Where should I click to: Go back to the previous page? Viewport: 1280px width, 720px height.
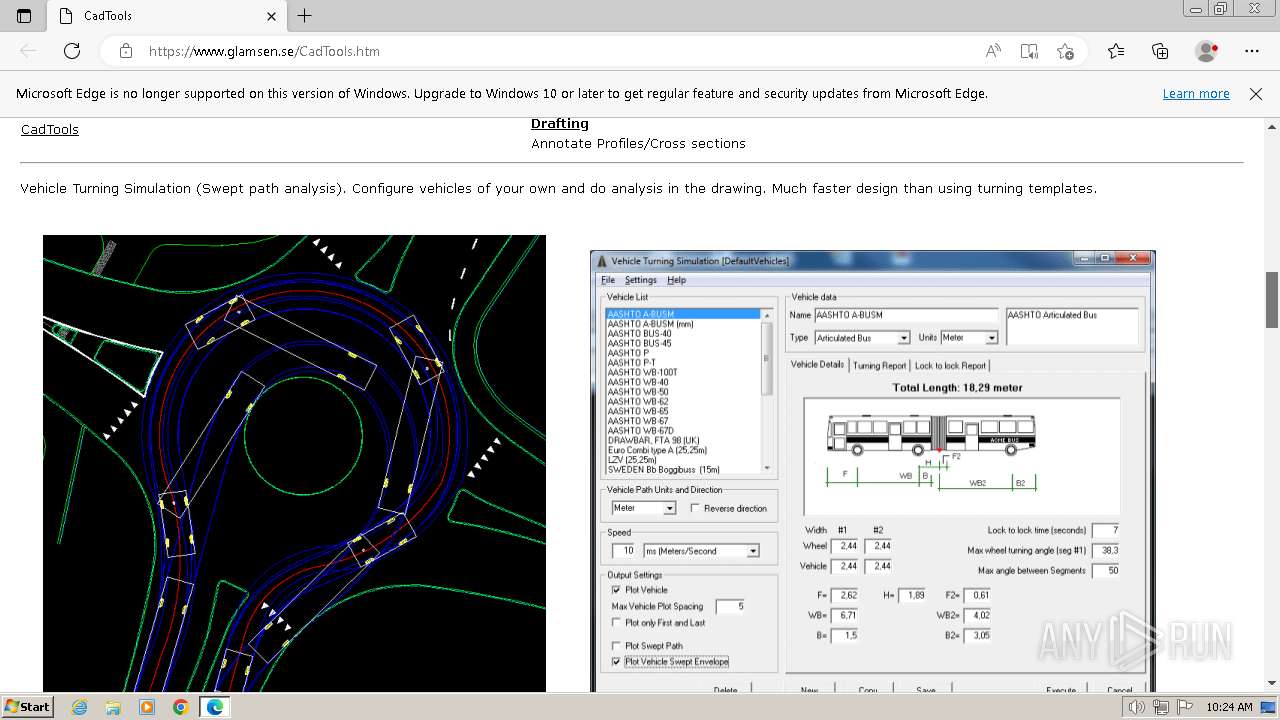pyautogui.click(x=29, y=51)
